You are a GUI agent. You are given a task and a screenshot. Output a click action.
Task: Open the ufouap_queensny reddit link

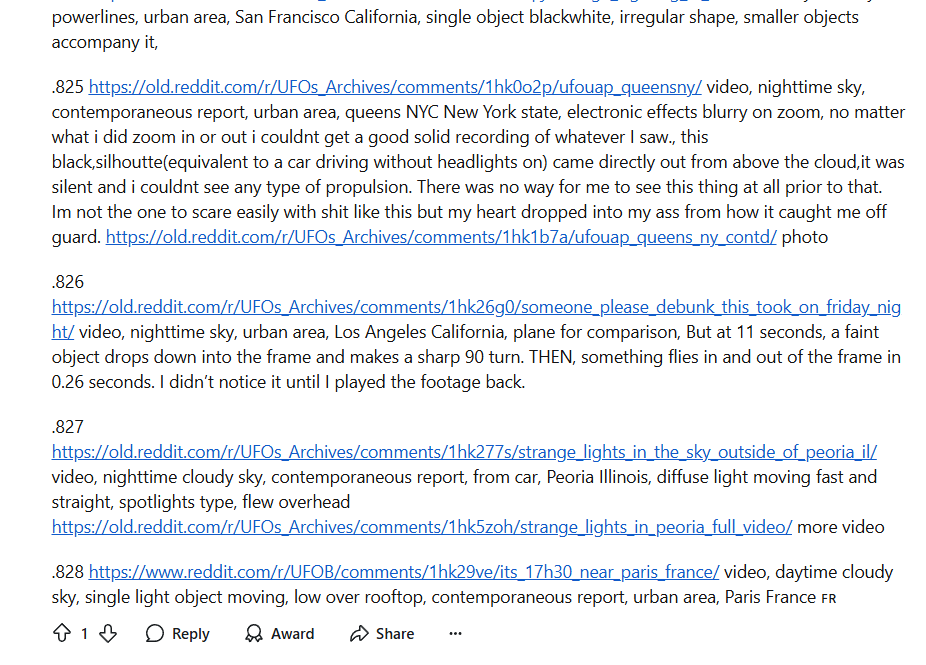[395, 87]
